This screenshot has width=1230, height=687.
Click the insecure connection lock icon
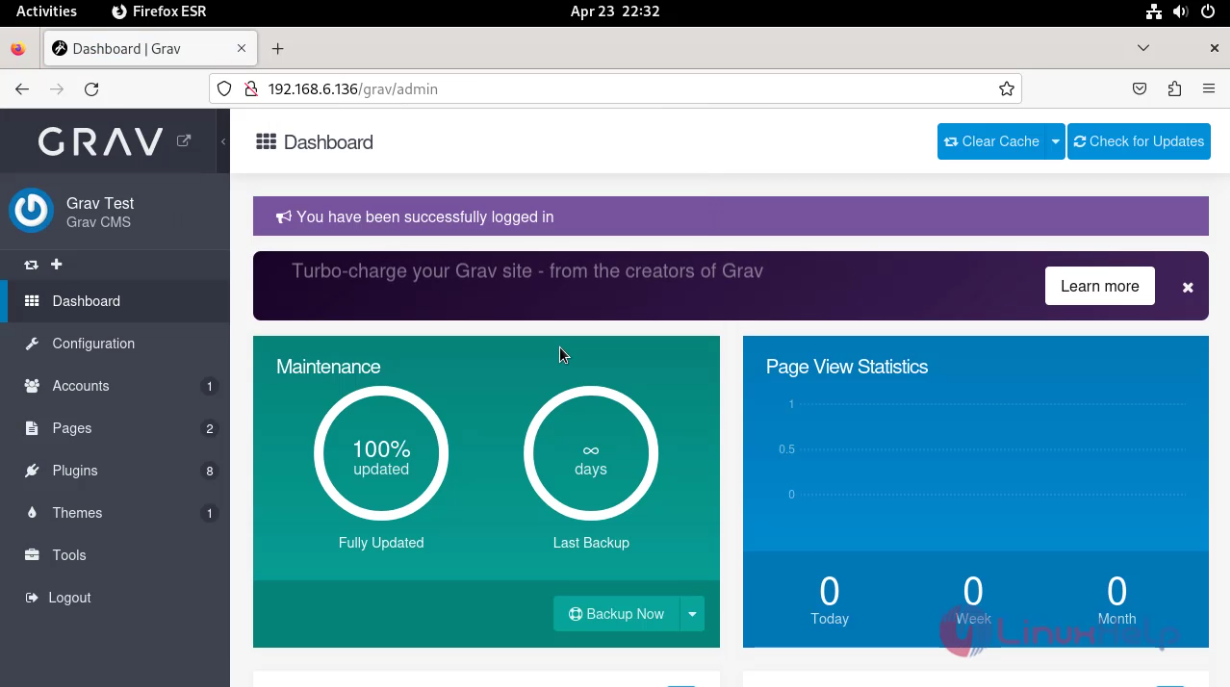click(x=250, y=89)
